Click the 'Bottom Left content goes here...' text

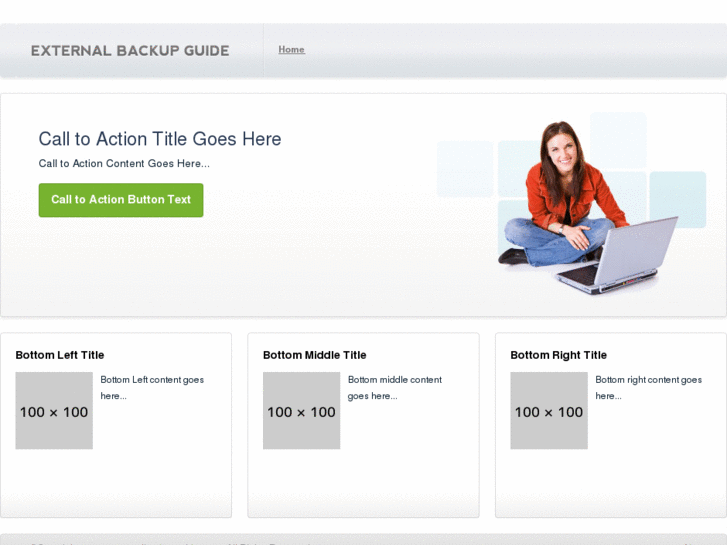coord(152,388)
